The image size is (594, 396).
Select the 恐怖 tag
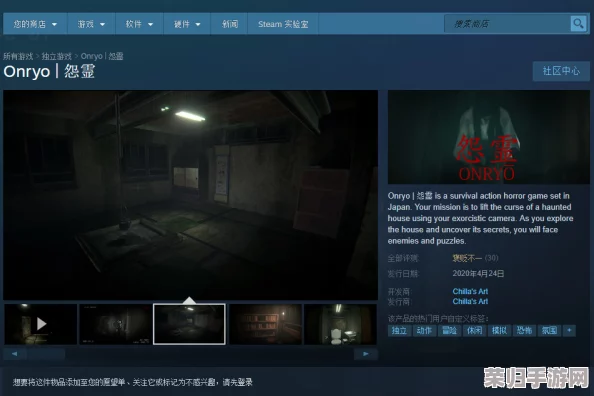(524, 330)
